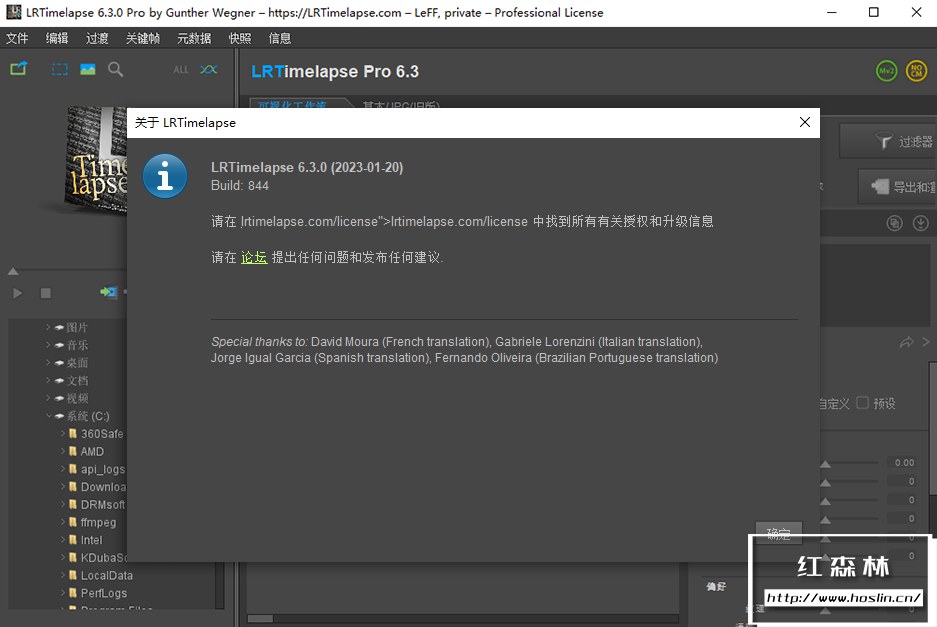This screenshot has width=937, height=627.
Task: Expand the 文档 folder
Action: pos(48,380)
